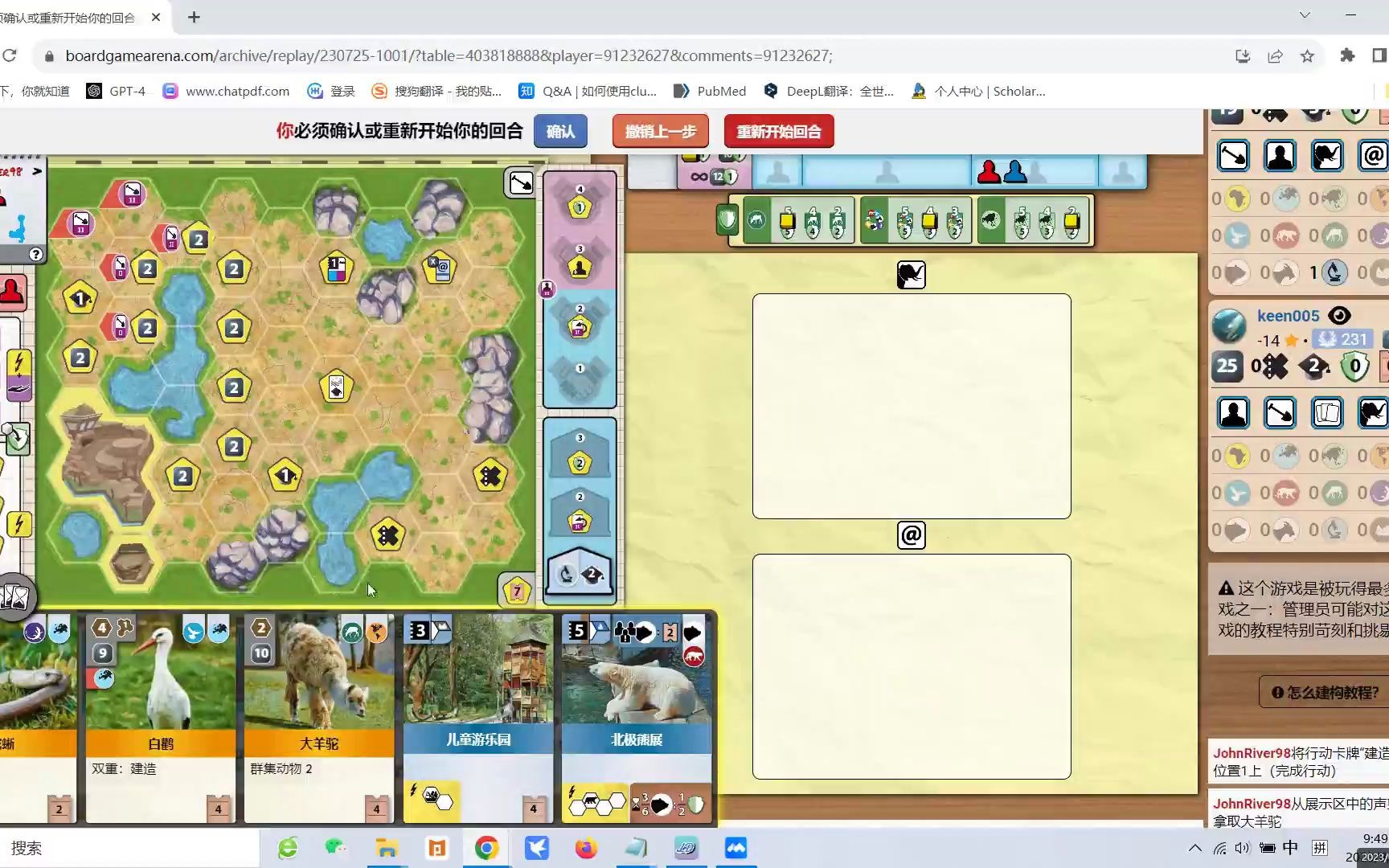This screenshot has height=868, width=1389.
Task: Click keen005's cards action icon
Action: click(x=1326, y=413)
